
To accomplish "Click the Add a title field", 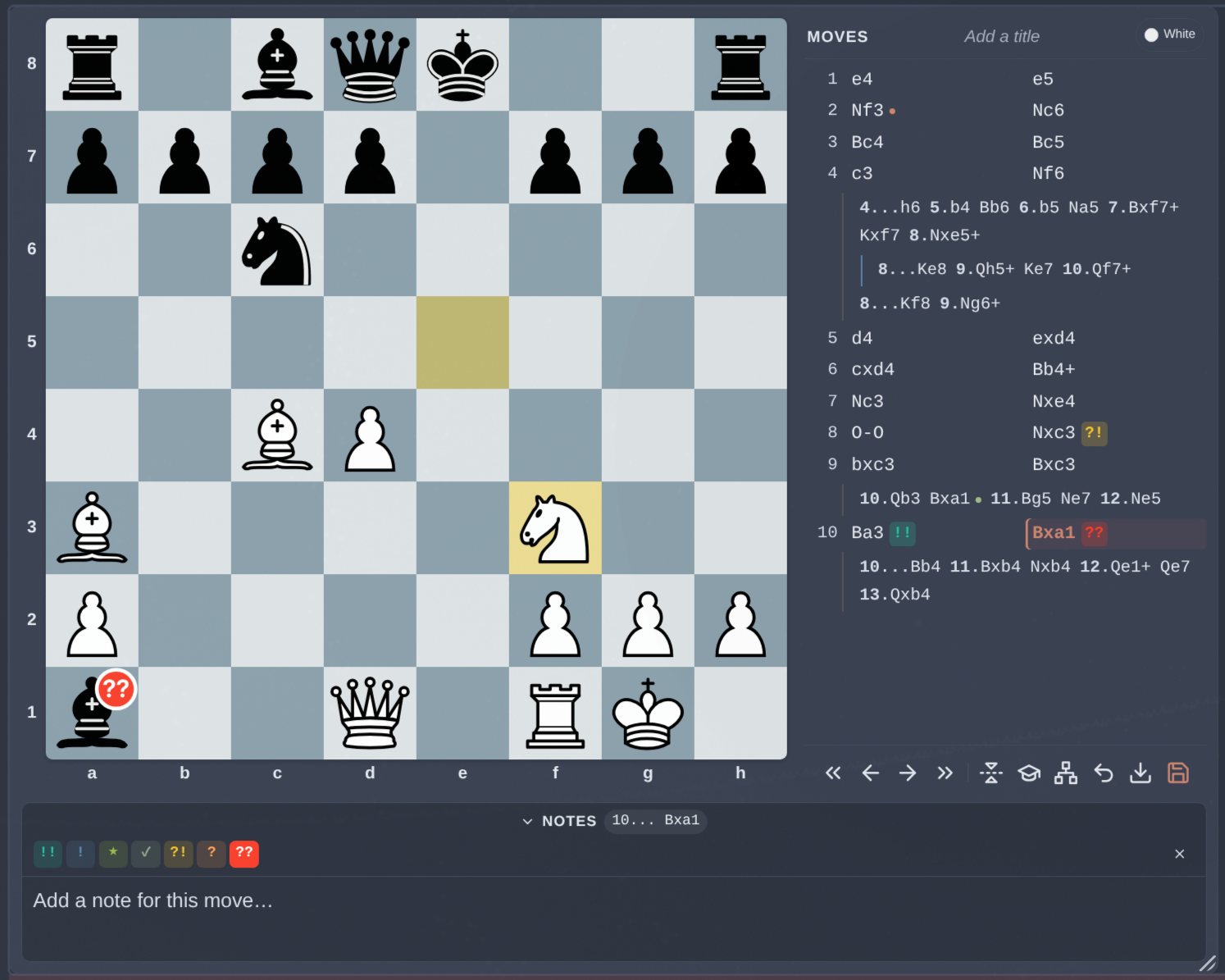I will [1001, 36].
